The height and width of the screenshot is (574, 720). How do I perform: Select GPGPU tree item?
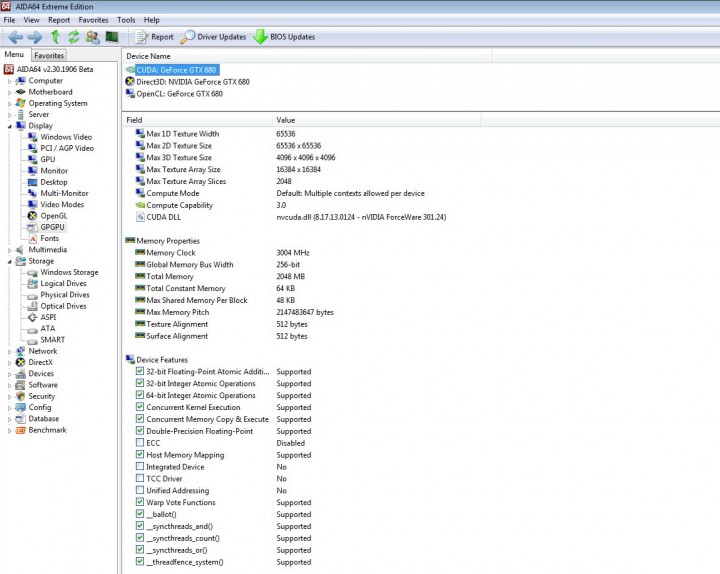52,227
